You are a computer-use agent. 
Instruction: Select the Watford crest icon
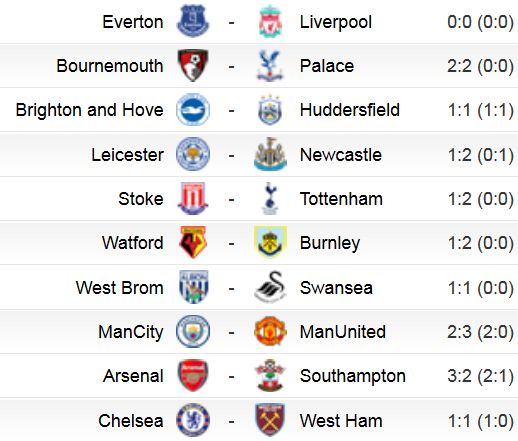pos(193,242)
